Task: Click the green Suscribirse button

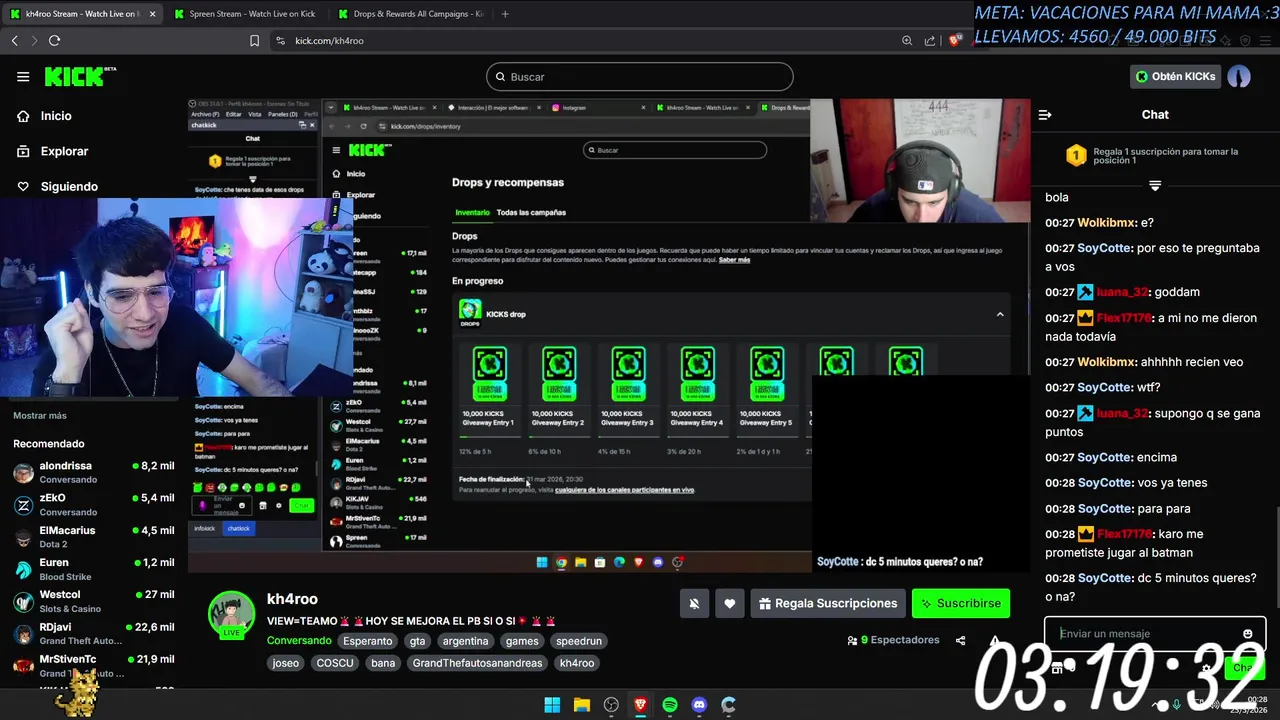Action: tap(961, 604)
